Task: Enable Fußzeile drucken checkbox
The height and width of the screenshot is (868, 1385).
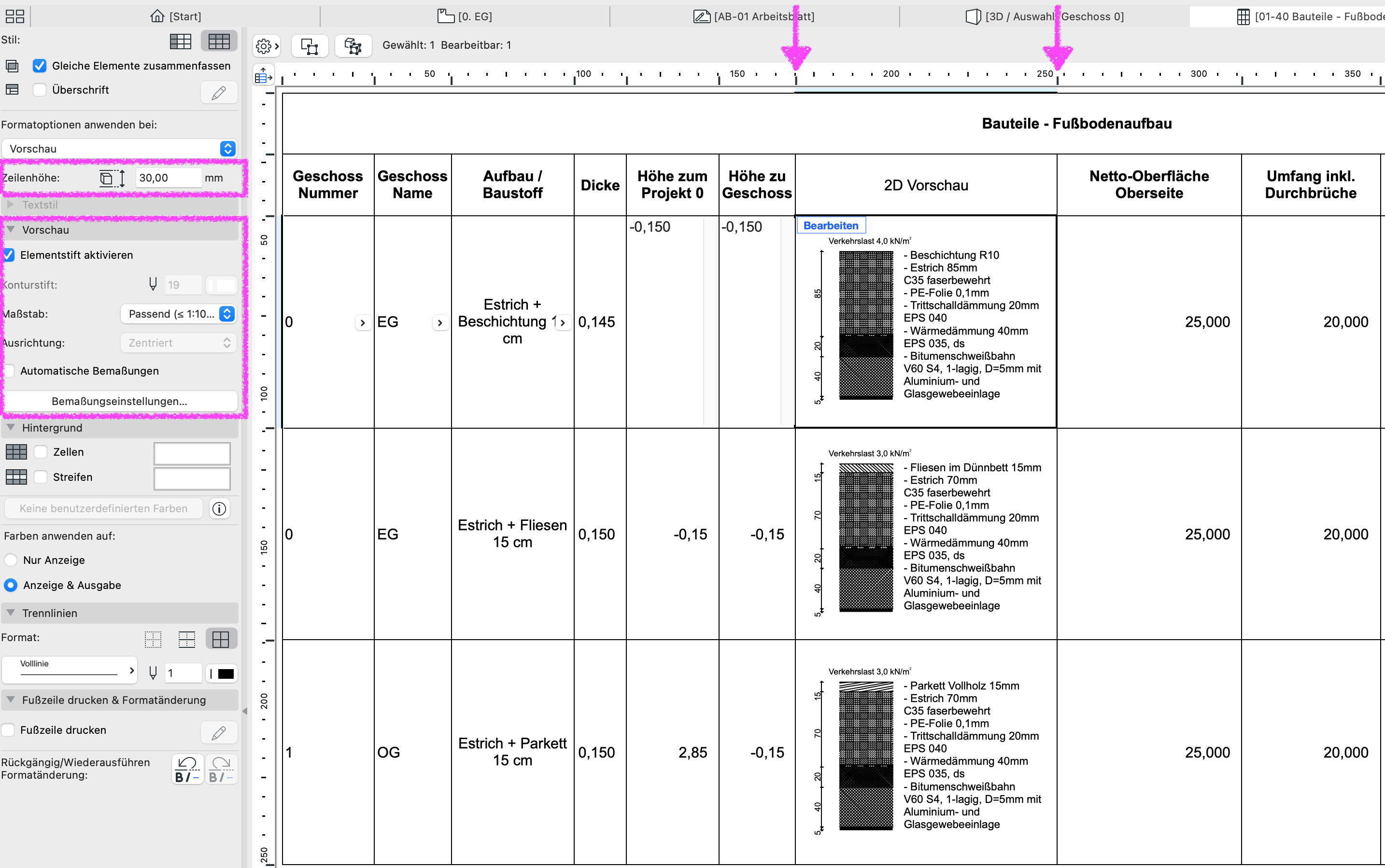Action: coord(8,729)
